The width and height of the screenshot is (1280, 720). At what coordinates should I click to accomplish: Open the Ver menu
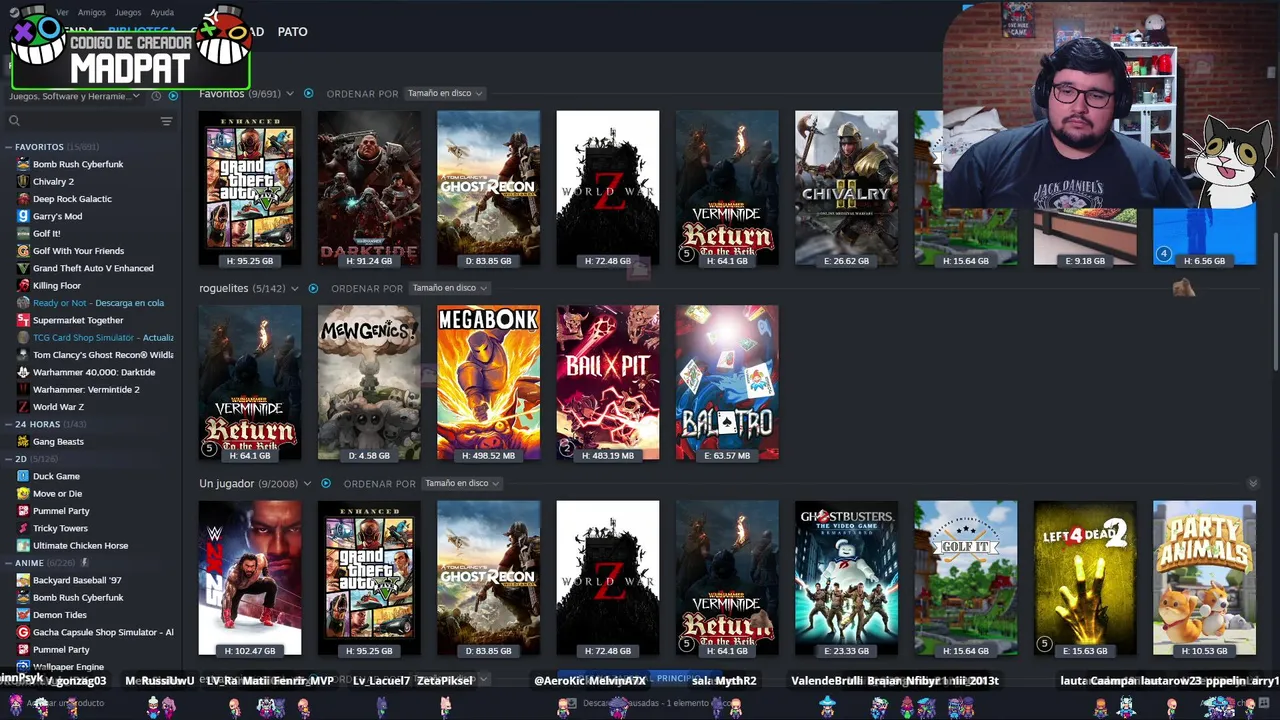[x=63, y=12]
